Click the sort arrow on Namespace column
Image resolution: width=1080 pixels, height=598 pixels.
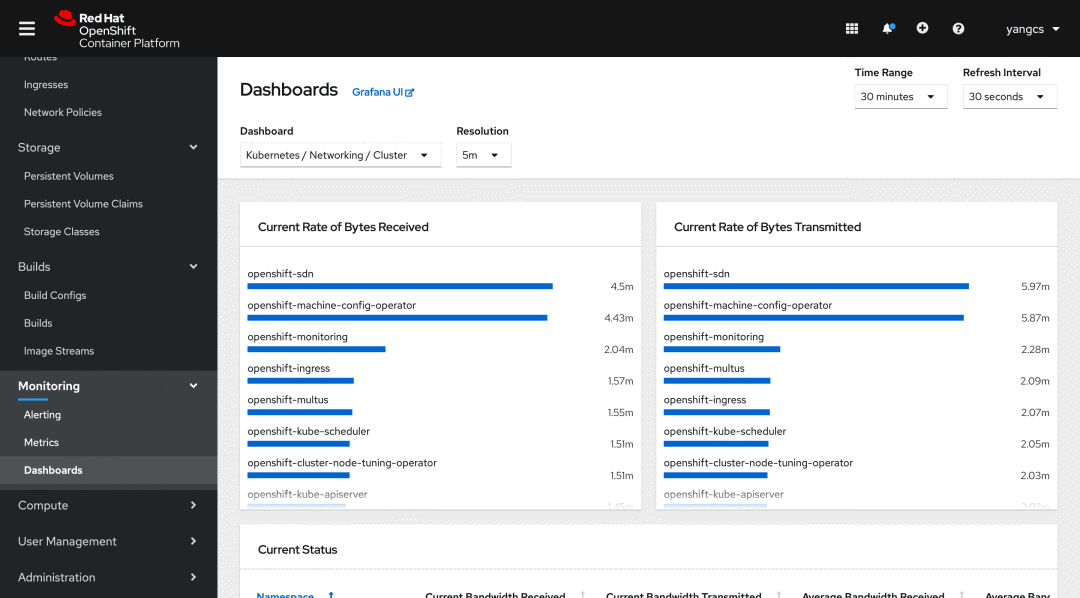pyautogui.click(x=330, y=594)
